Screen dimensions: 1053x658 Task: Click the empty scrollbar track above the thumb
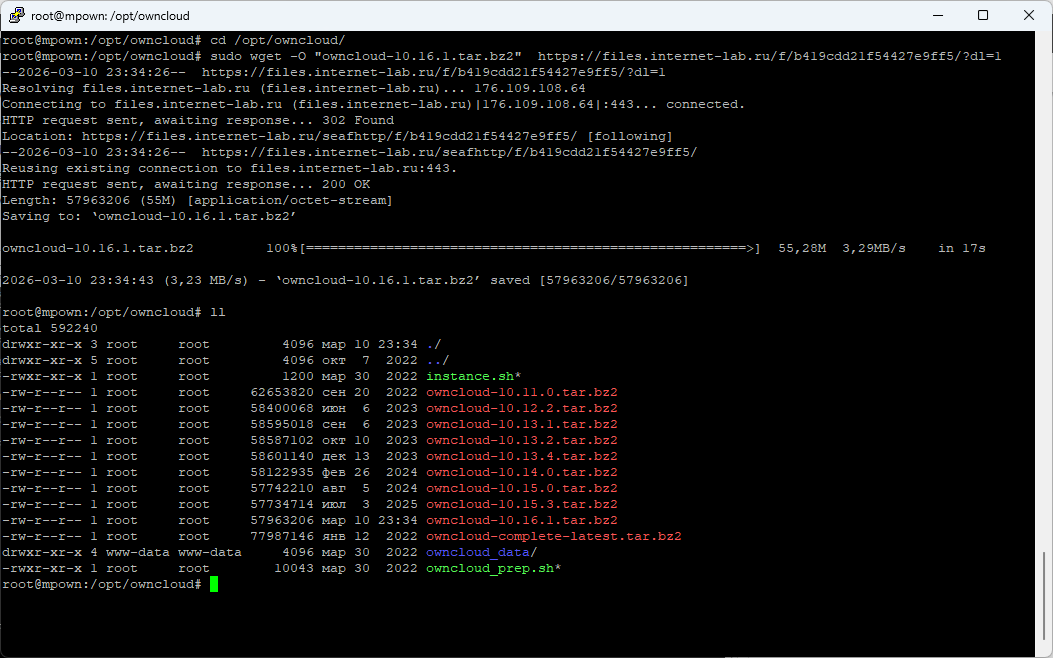click(1044, 300)
